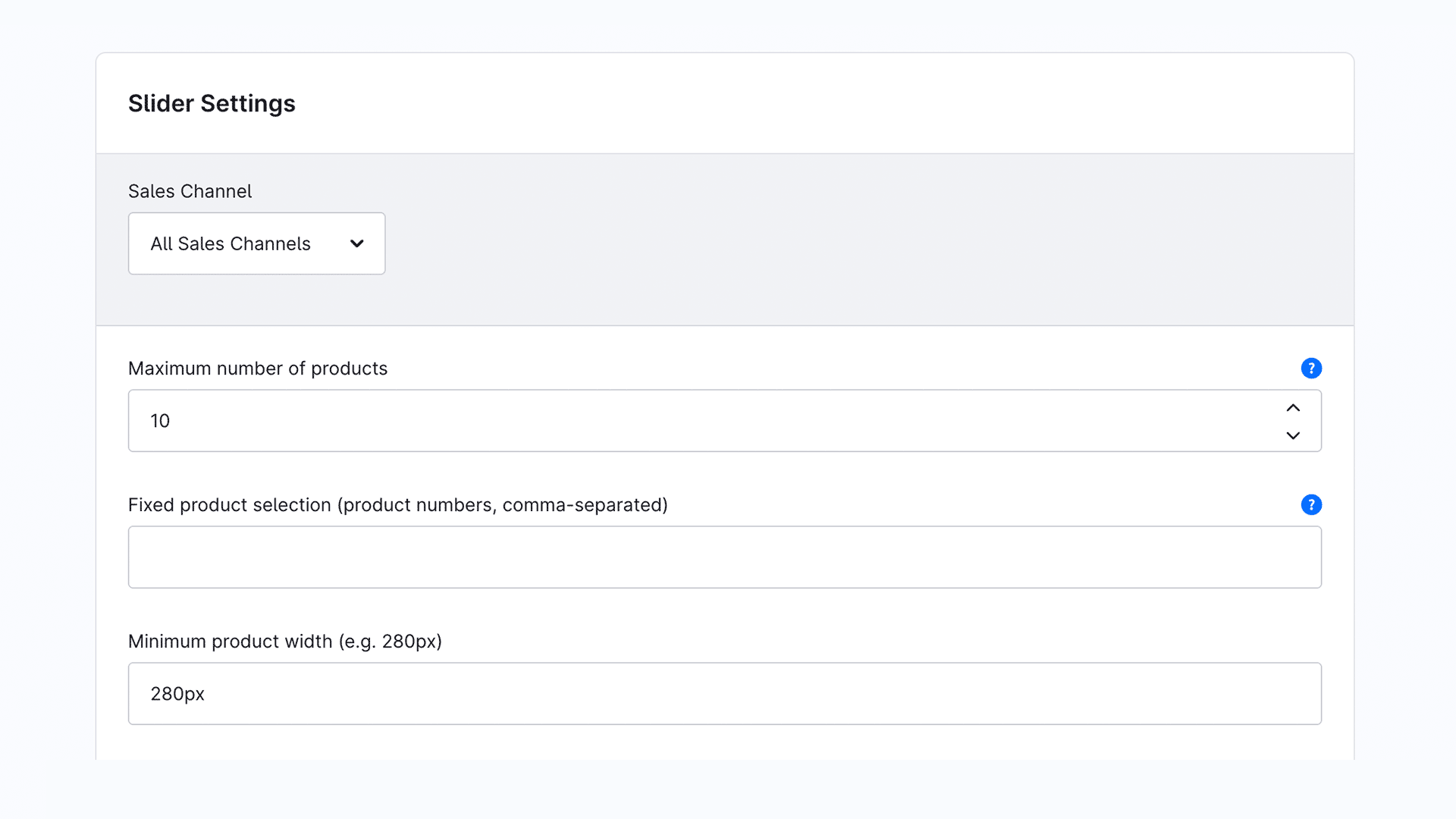
Task: Click the Maximum number of products label
Action: tap(258, 369)
